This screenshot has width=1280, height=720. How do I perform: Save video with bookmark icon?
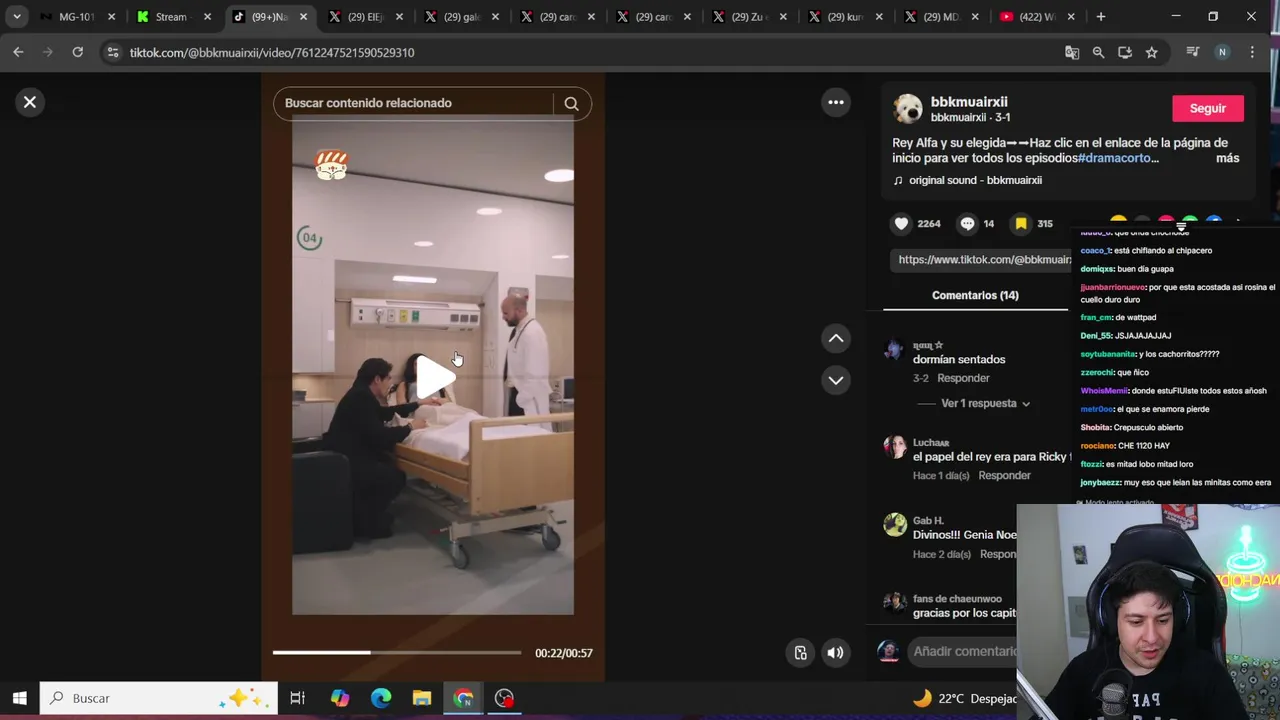(1021, 224)
